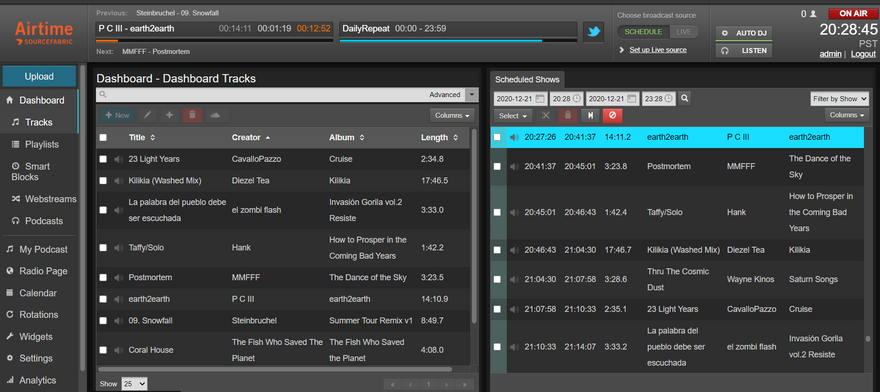Select the Scheduled Shows tab
Screen dimensions: 880x392
(527, 80)
